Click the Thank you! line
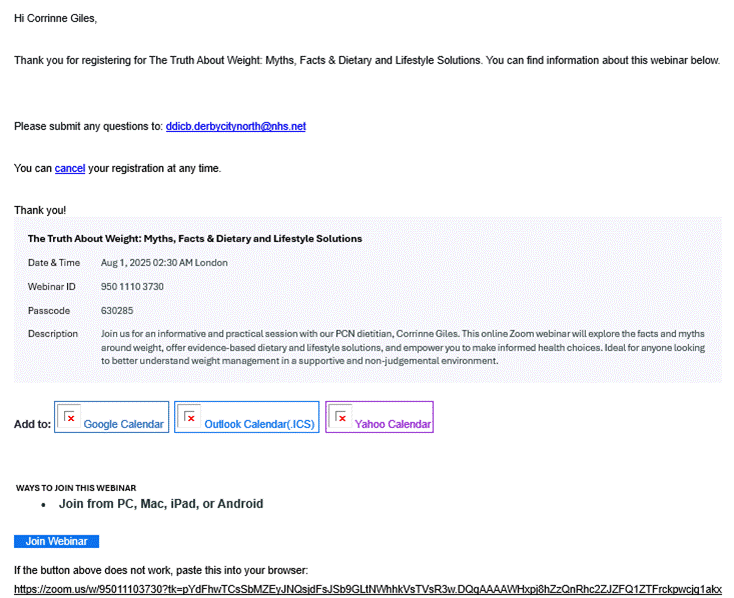 point(40,210)
